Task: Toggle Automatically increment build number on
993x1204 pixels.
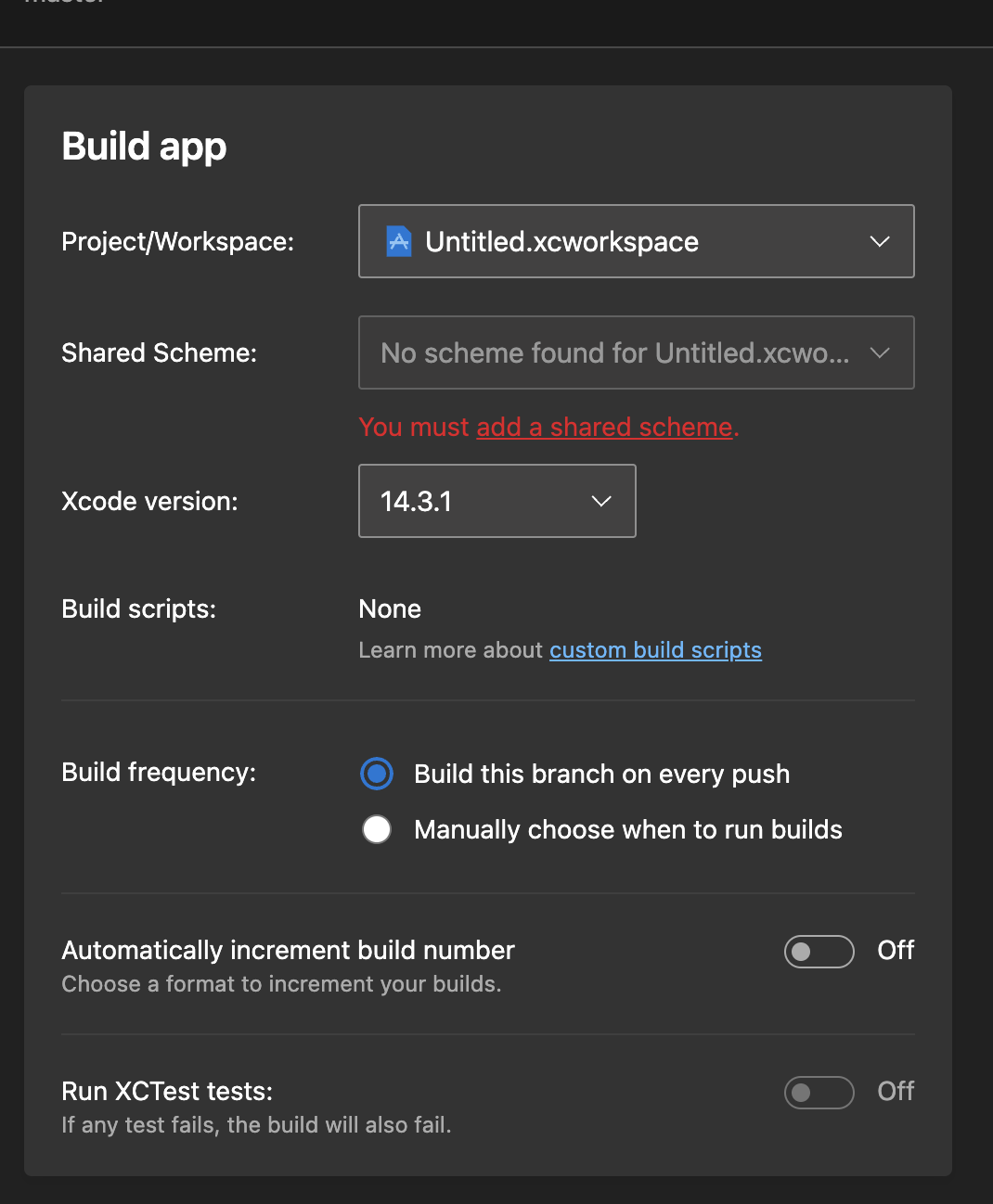Action: (819, 951)
